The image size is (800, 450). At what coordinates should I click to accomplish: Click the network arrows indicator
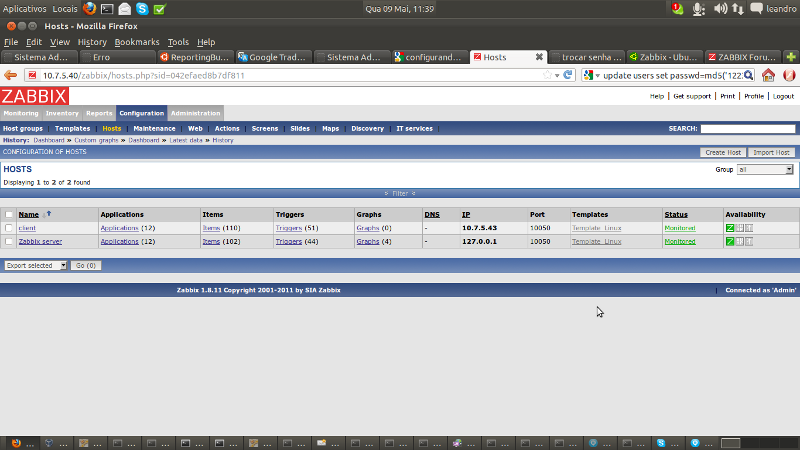pyautogui.click(x=738, y=9)
